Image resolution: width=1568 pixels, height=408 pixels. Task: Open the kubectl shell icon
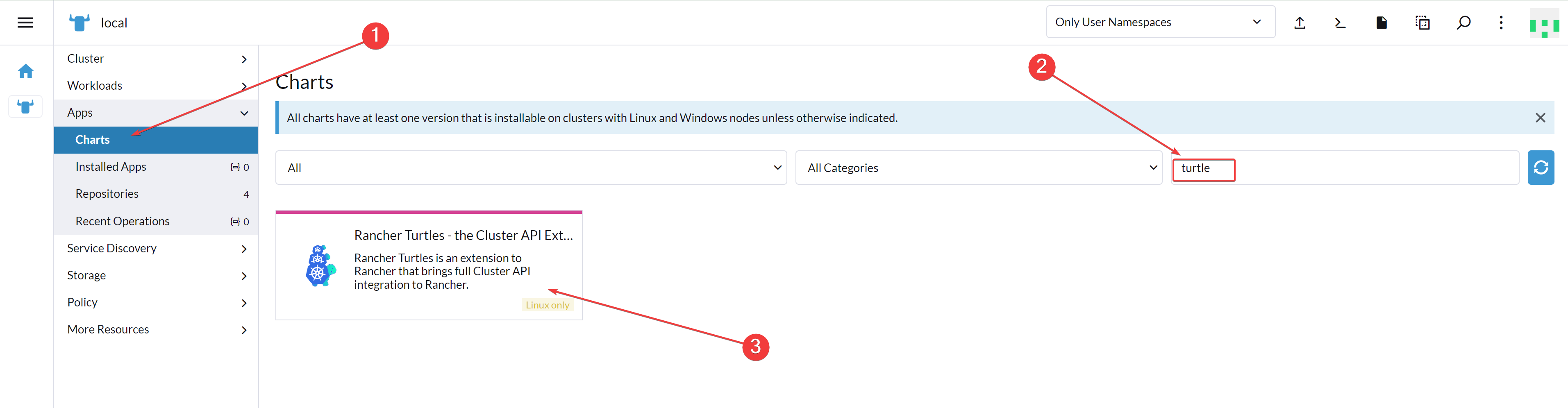pyautogui.click(x=1341, y=23)
